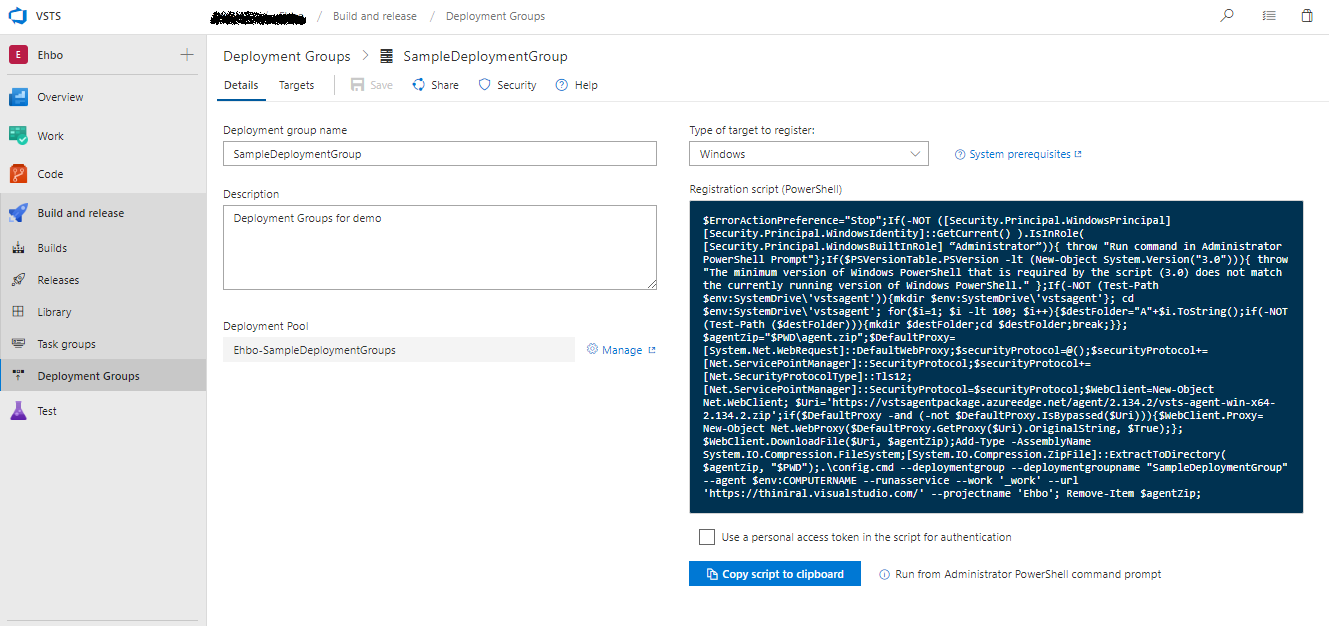
Task: Click Deployment Groups breadcrumb in page title
Action: click(287, 56)
